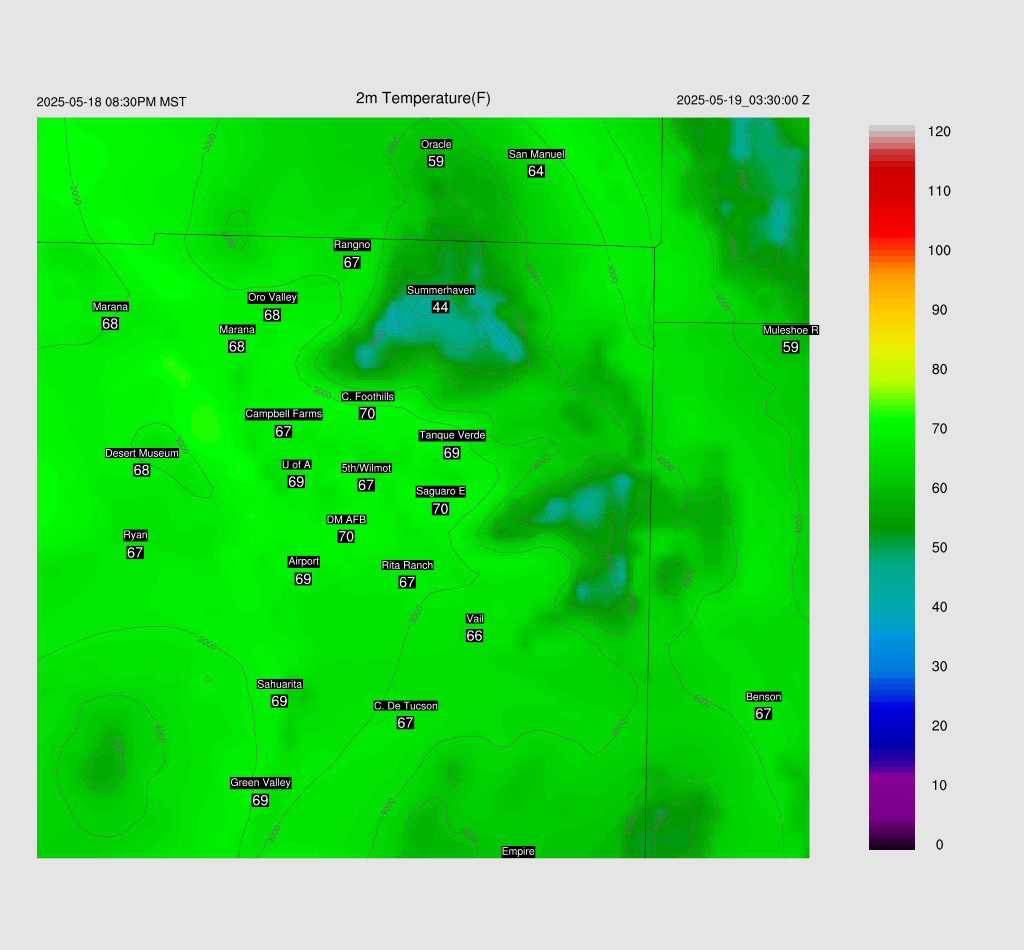The image size is (1024, 950).
Task: Click the purple 10 band on colorbar
Action: 891,785
